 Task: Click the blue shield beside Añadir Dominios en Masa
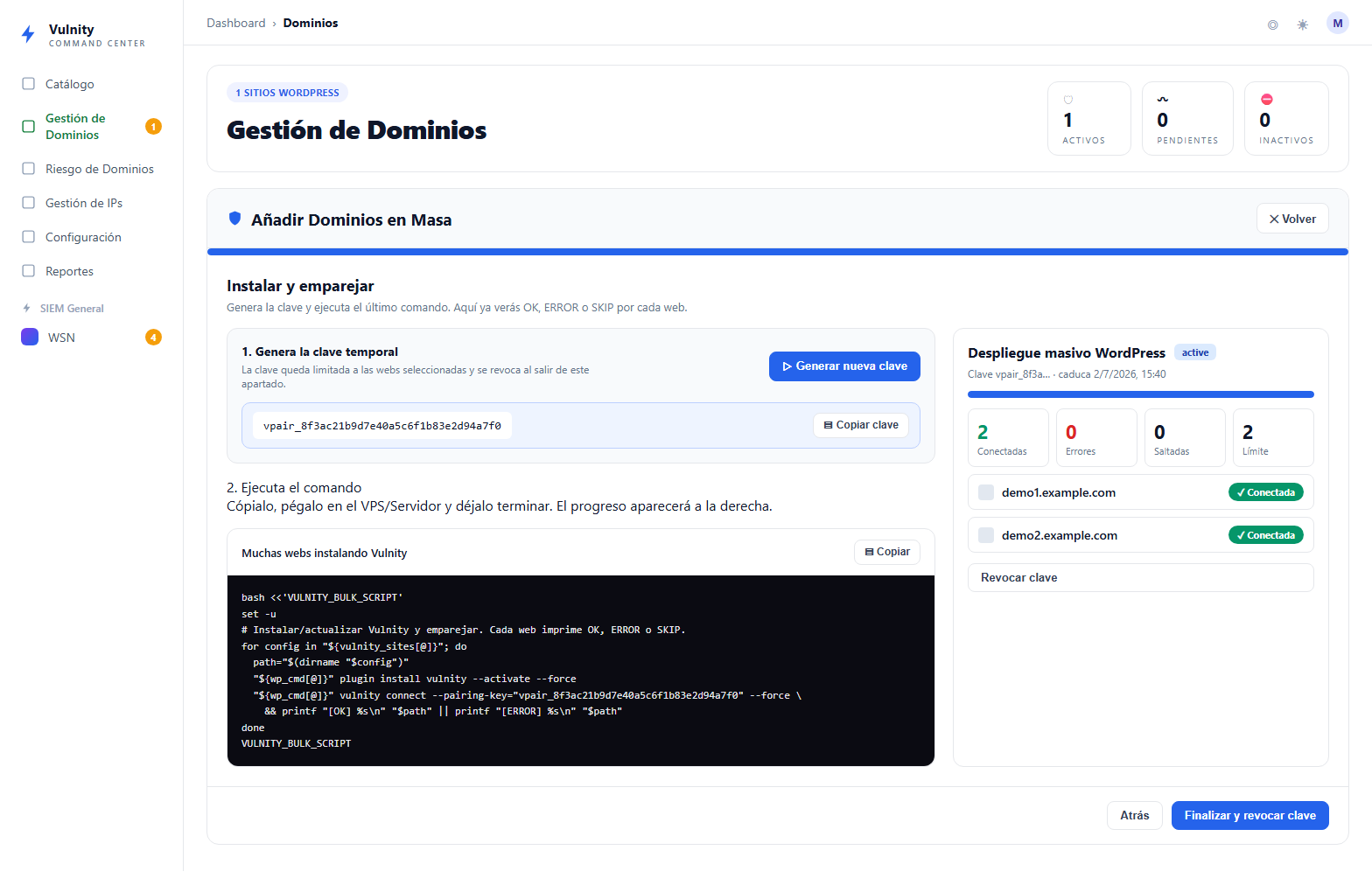coord(234,219)
